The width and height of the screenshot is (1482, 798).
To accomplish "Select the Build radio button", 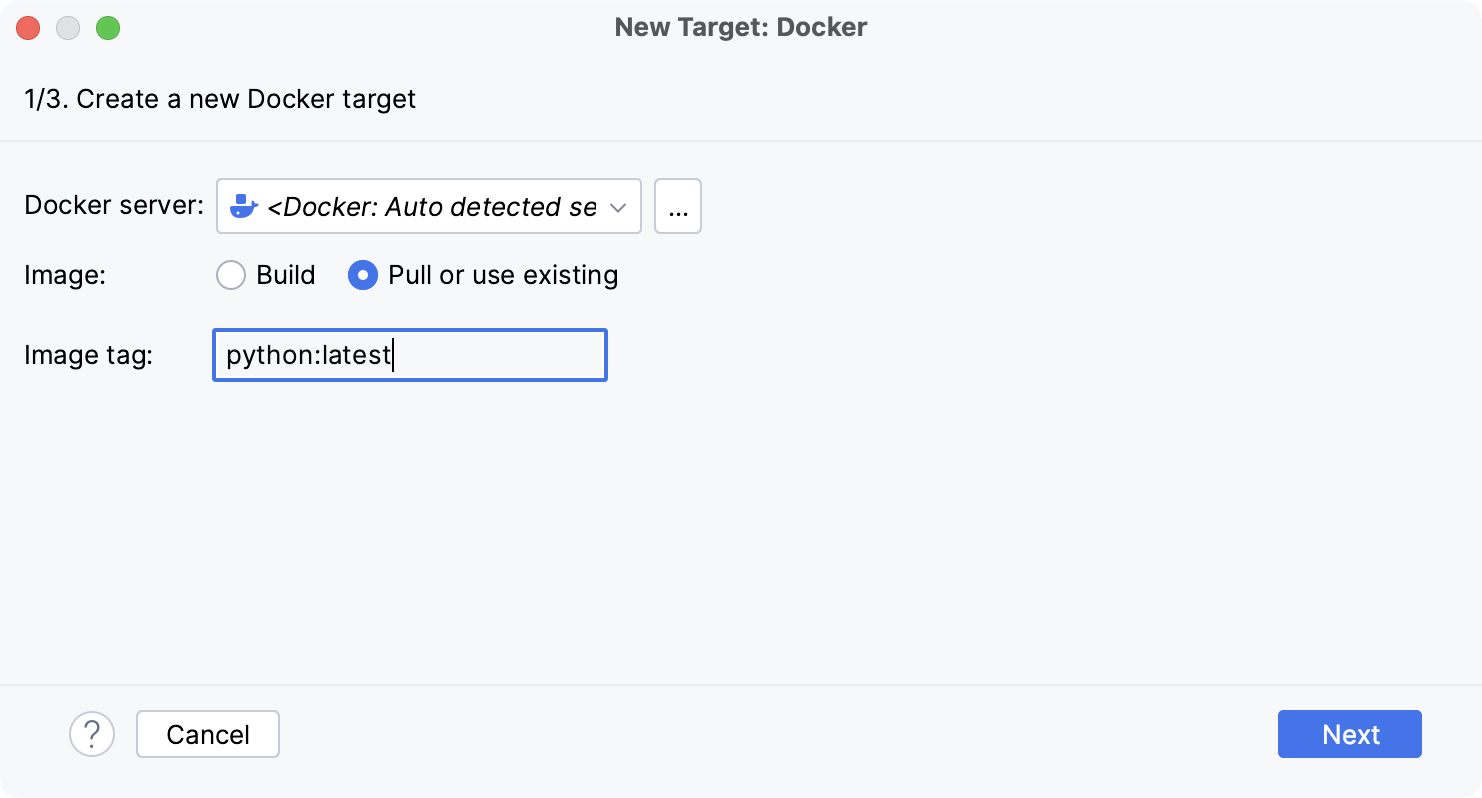I will pos(231,275).
